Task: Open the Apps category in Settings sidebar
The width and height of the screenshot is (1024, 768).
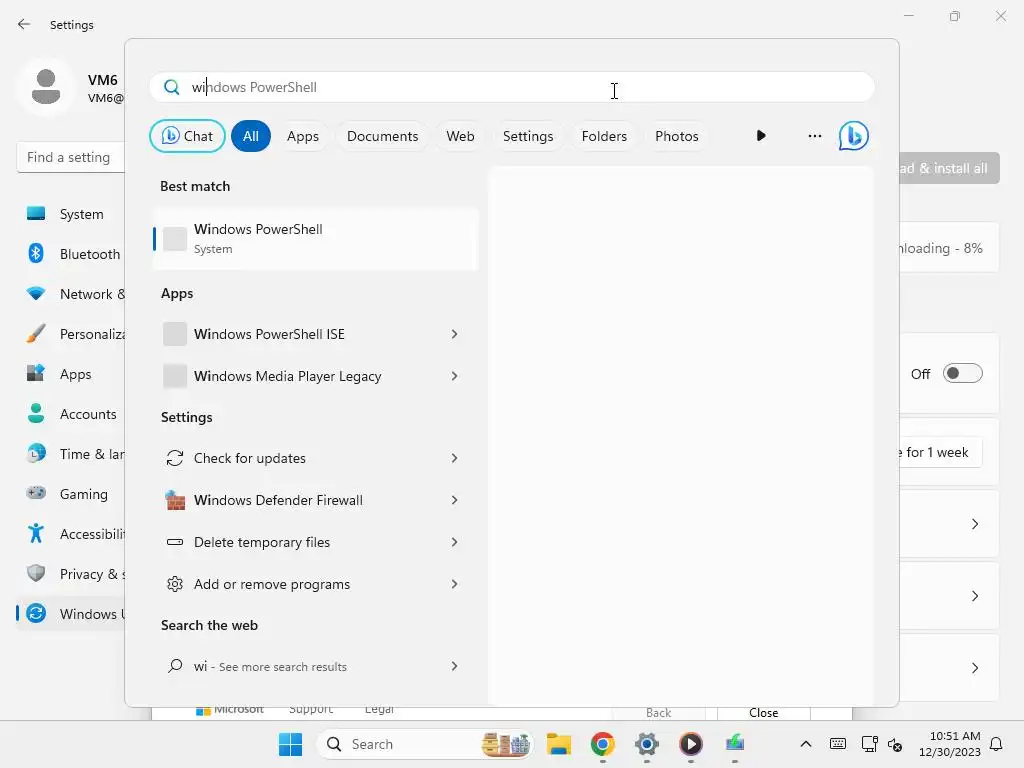Action: tap(72, 374)
